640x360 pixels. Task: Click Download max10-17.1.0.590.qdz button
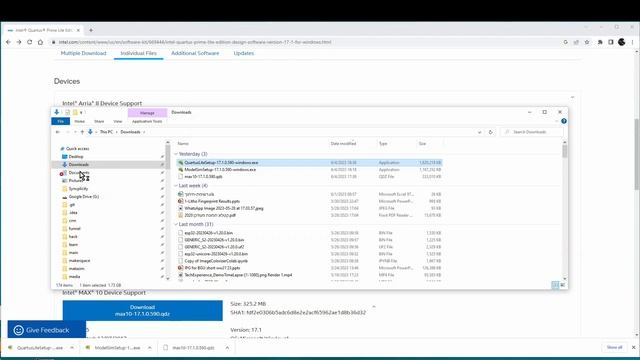(x=142, y=311)
